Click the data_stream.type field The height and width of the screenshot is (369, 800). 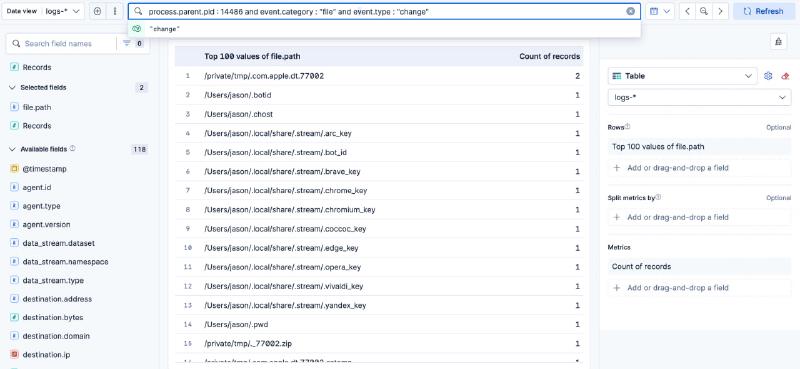53,281
